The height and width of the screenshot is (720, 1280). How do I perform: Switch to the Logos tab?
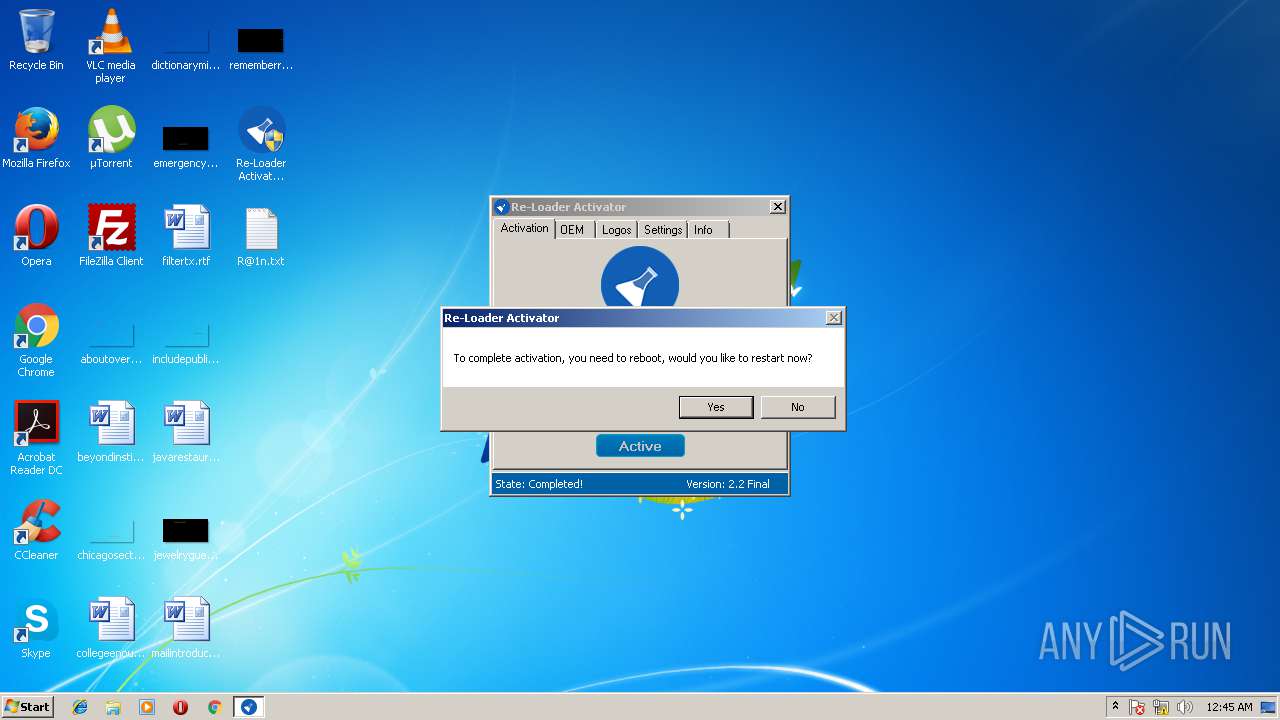(x=616, y=230)
